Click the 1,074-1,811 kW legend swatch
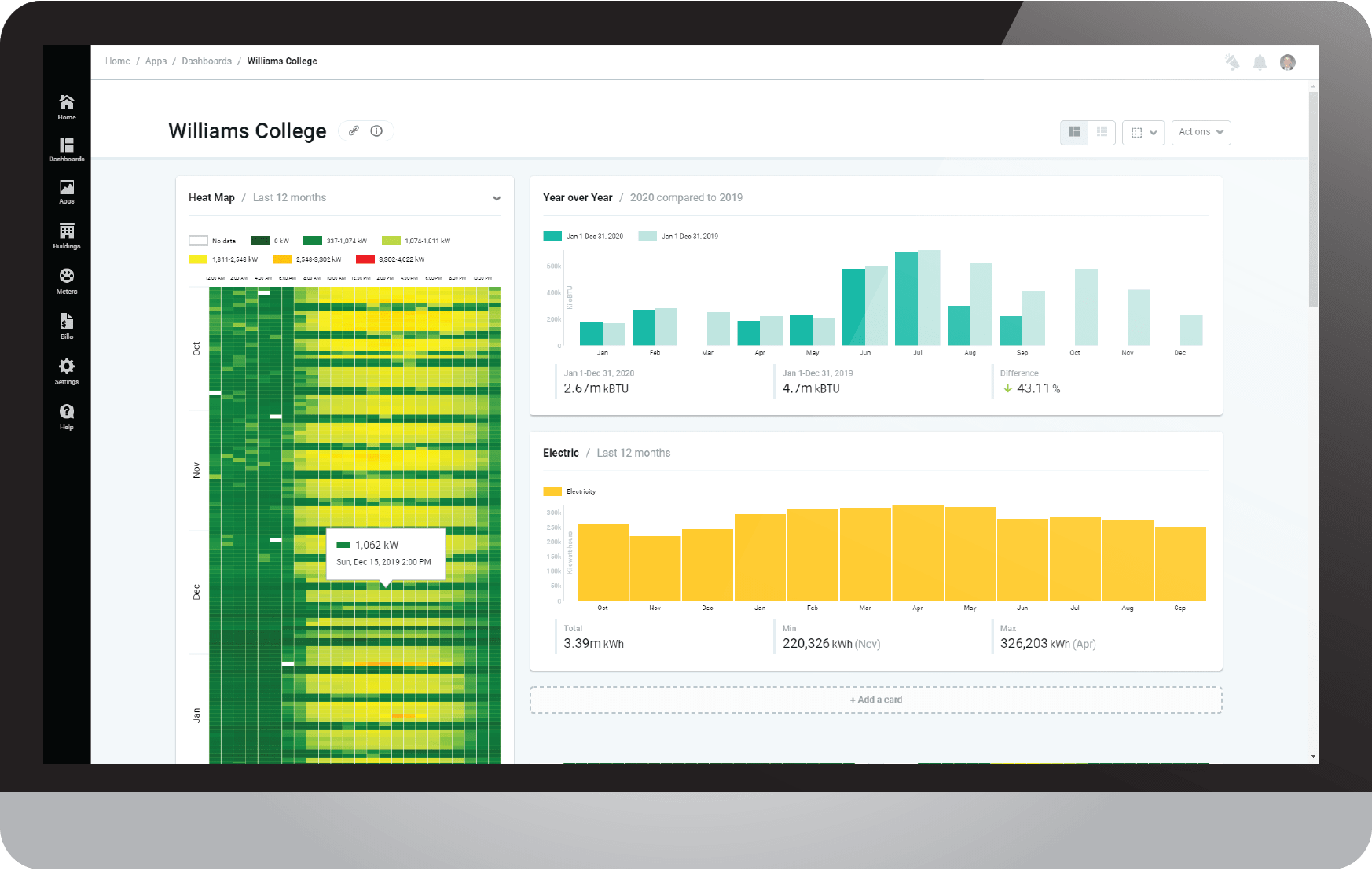Image resolution: width=1372 pixels, height=871 pixels. pyautogui.click(x=391, y=241)
